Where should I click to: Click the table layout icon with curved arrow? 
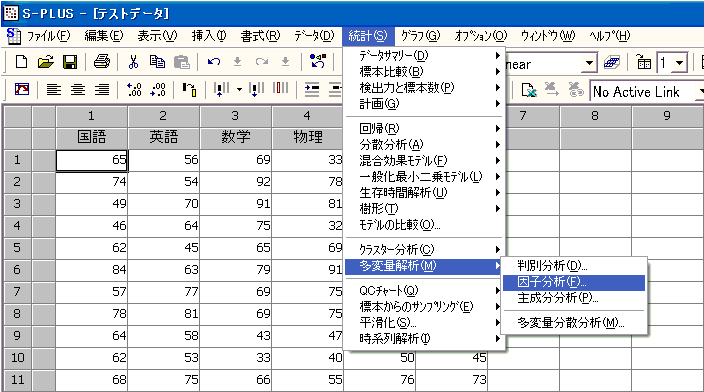644,62
